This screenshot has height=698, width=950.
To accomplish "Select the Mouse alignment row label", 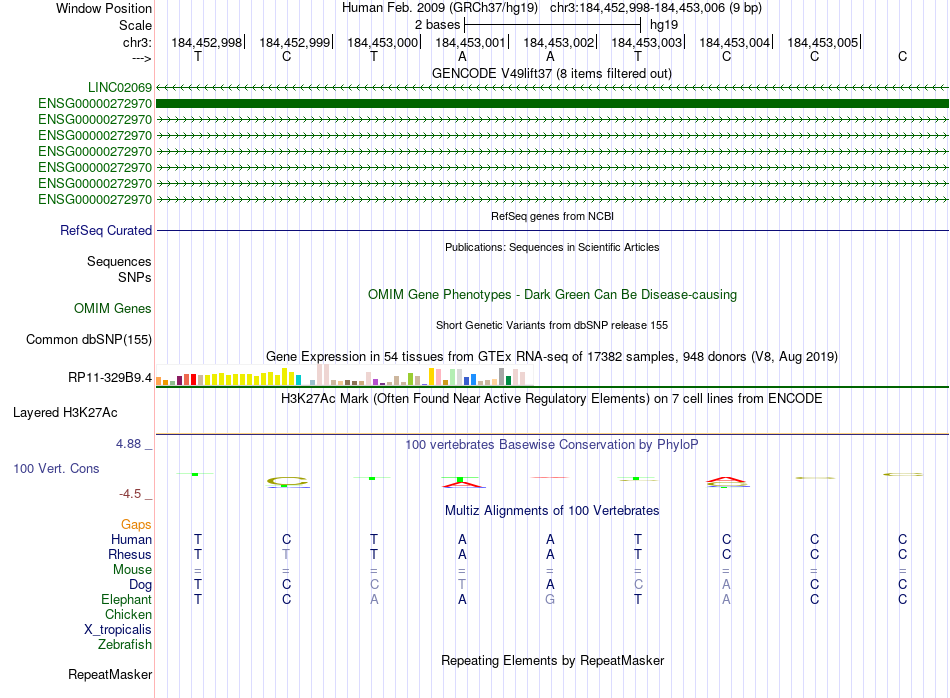I will 132,570.
